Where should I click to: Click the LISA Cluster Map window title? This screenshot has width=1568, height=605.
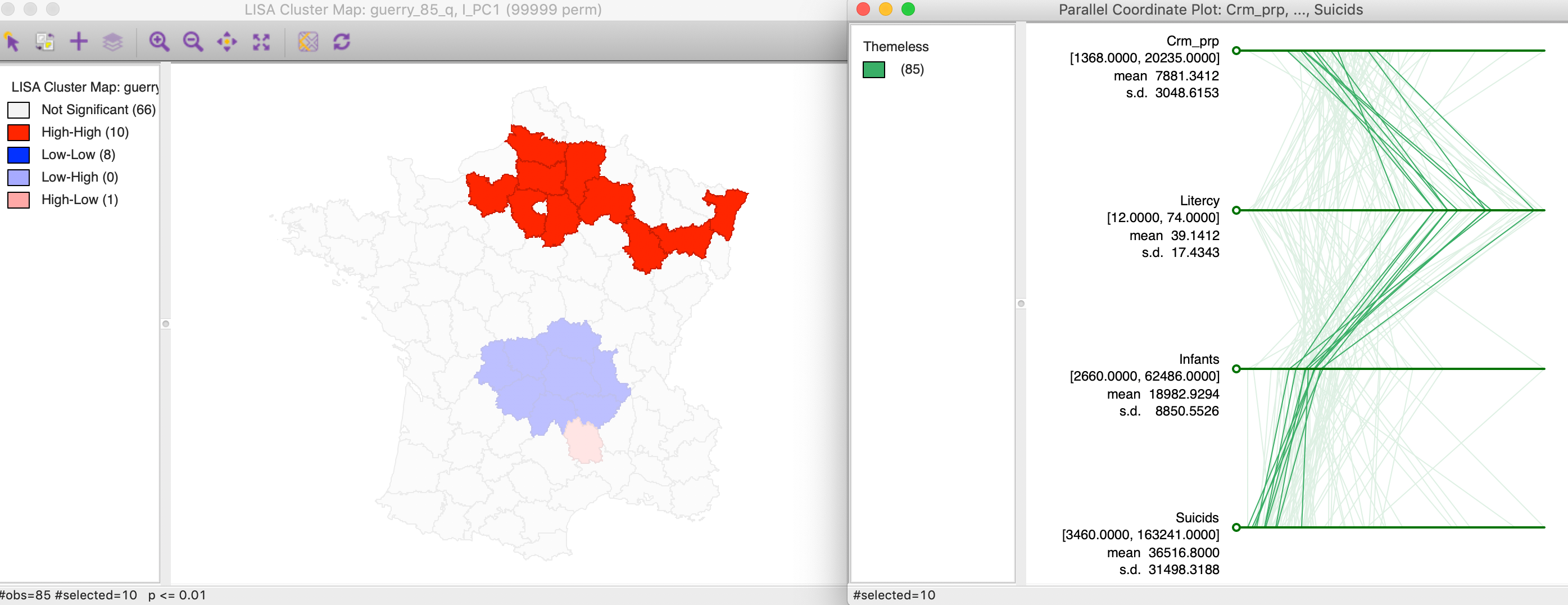click(423, 10)
